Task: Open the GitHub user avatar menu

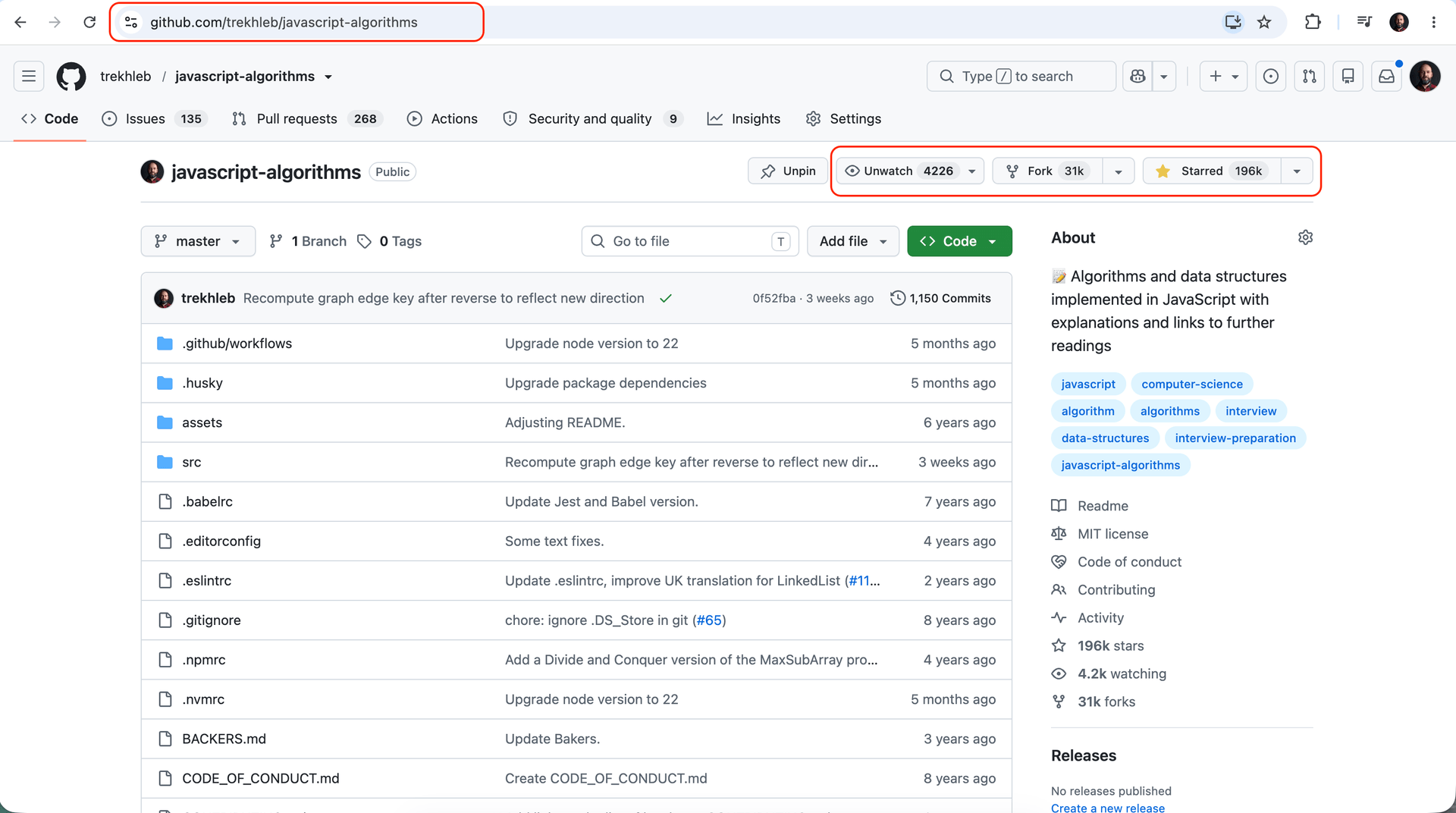Action: pyautogui.click(x=1425, y=76)
